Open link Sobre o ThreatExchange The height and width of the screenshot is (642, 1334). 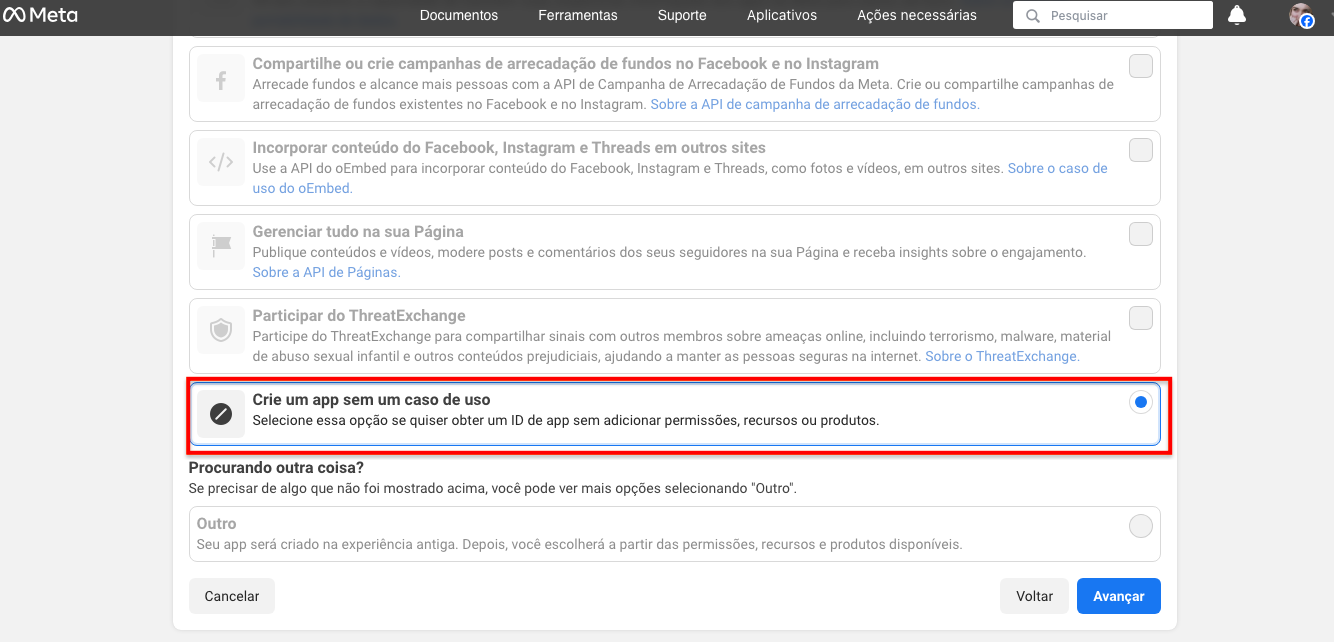pyautogui.click(x=1002, y=356)
